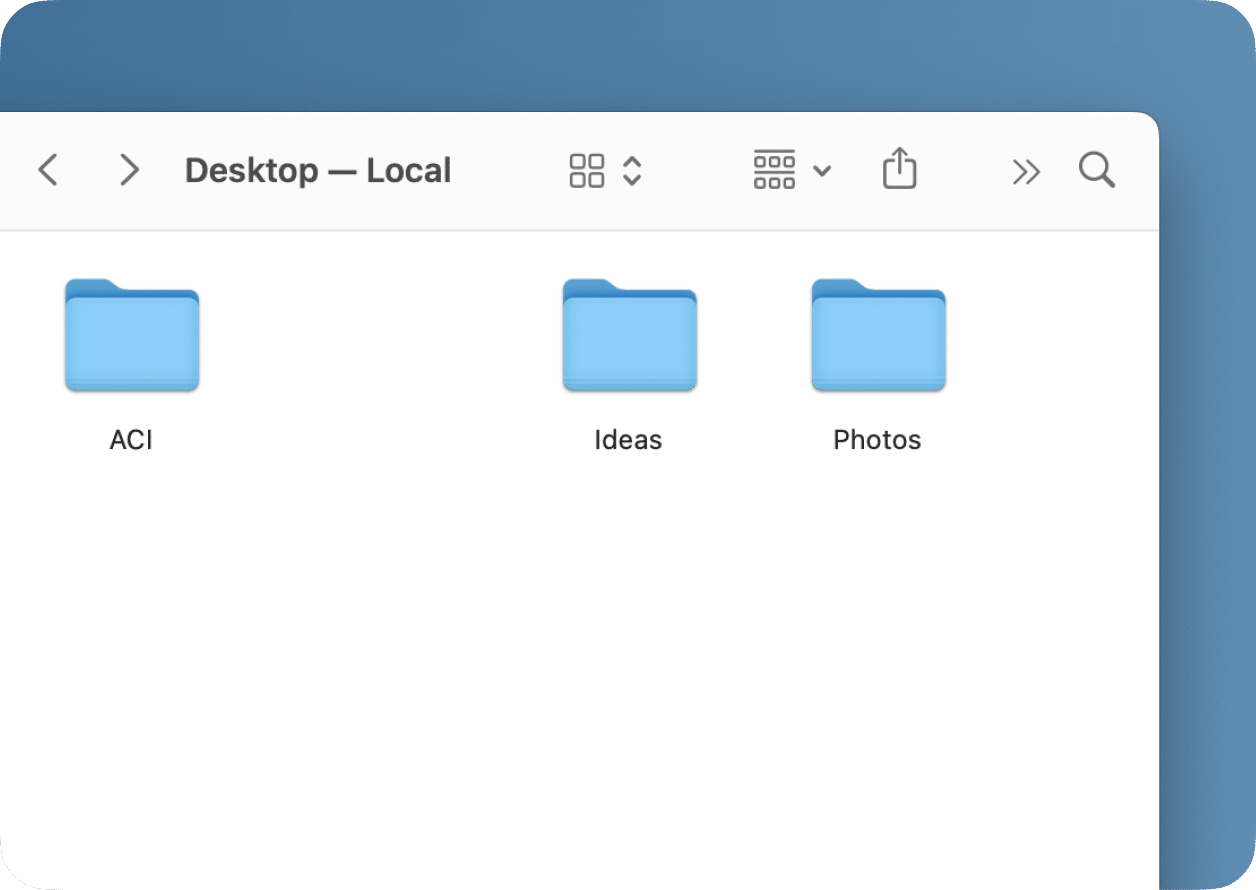This screenshot has height=890, width=1256.
Task: Select the Photos folder icon
Action: [878, 335]
